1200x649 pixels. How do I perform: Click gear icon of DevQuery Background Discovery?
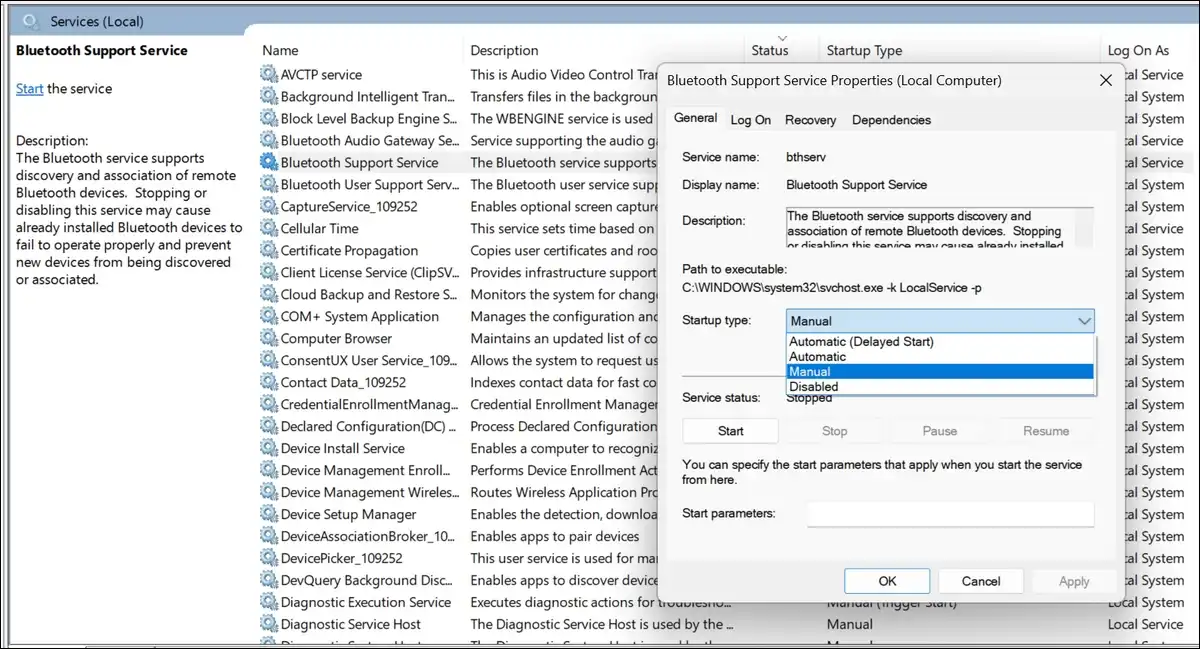[x=269, y=580]
